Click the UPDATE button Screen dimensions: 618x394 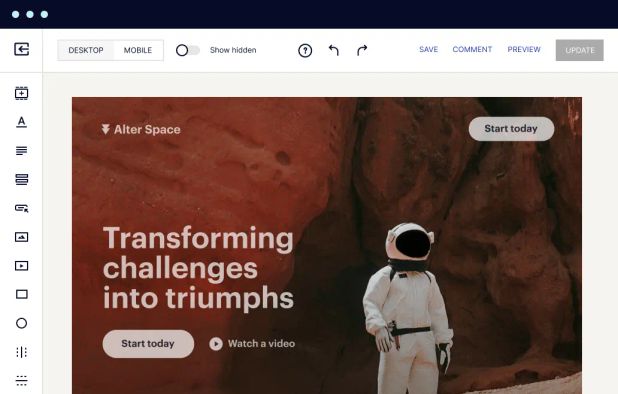(x=579, y=50)
